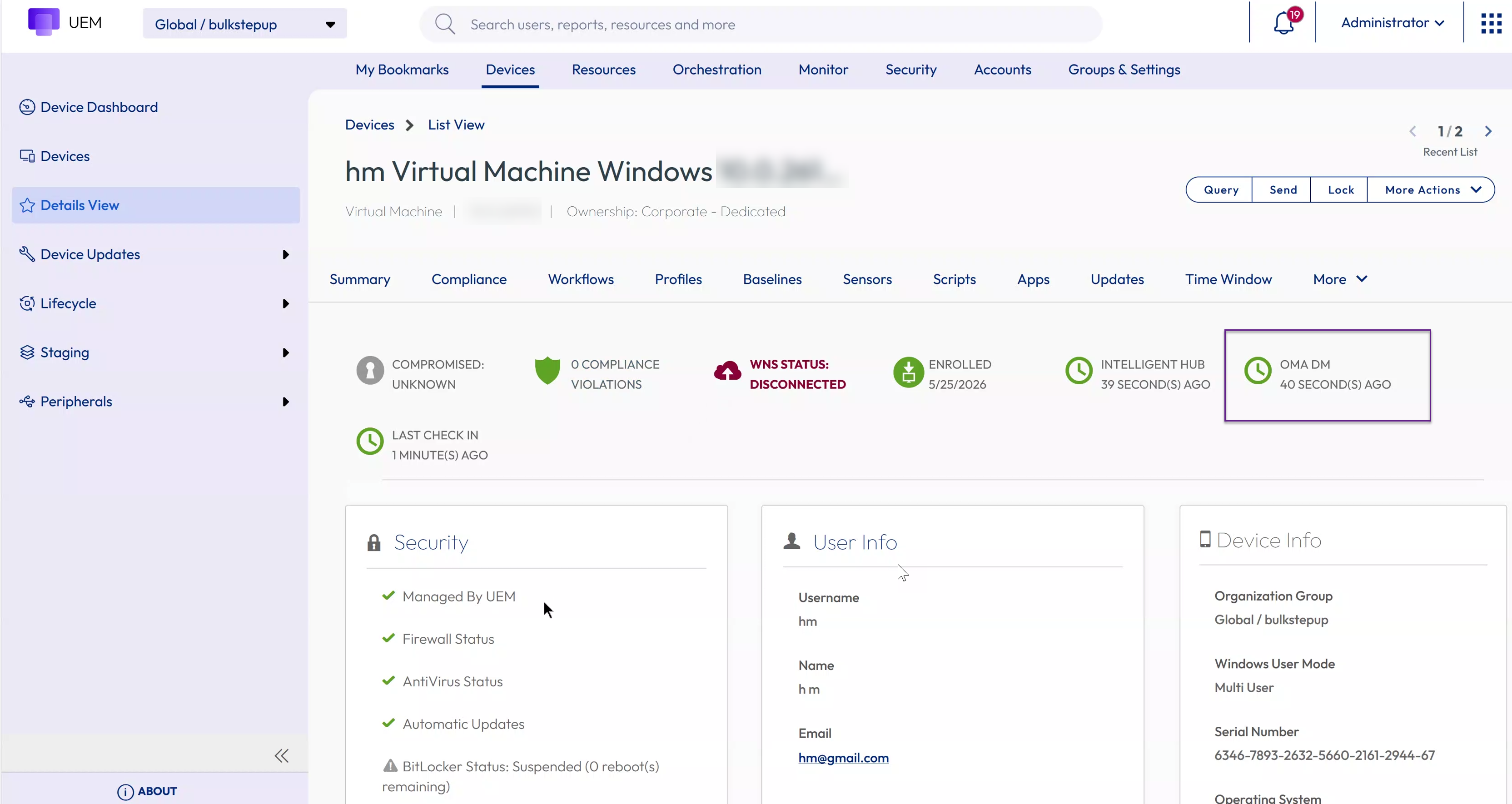Click the compliance violations shield icon
This screenshot has height=804, width=1512.
pos(547,371)
